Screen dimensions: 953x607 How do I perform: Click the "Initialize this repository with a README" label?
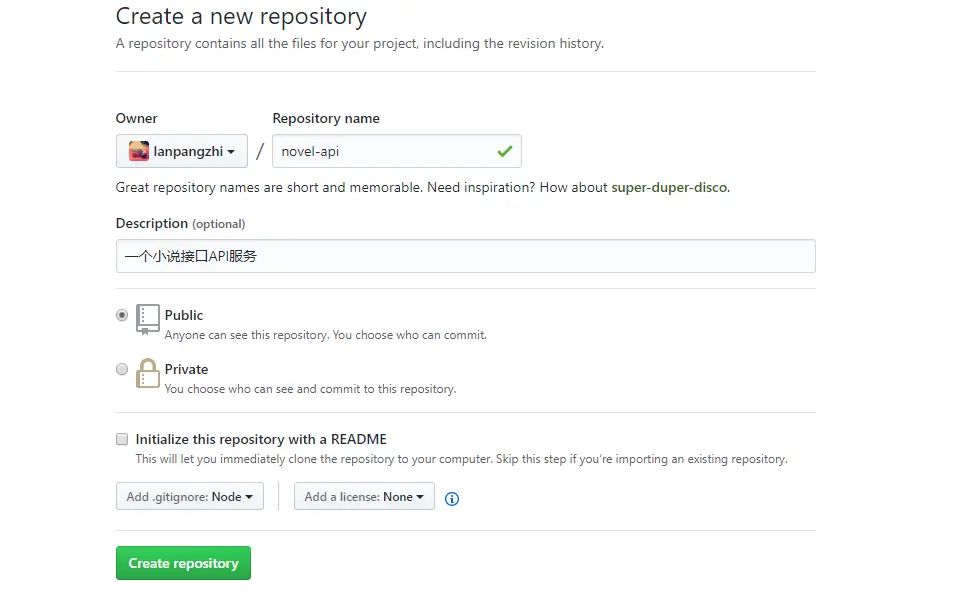point(261,439)
